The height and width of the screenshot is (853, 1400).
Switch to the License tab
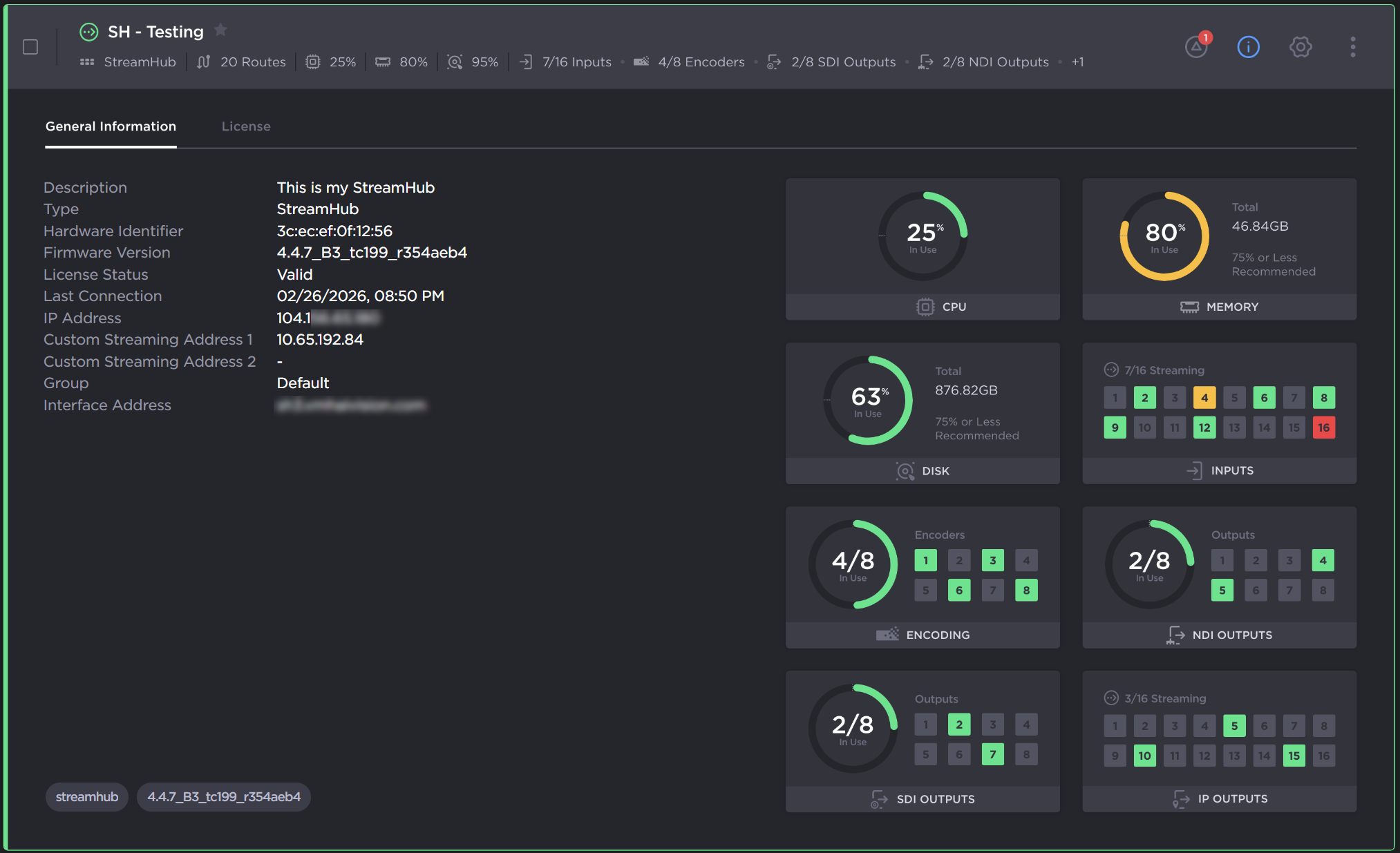tap(246, 126)
